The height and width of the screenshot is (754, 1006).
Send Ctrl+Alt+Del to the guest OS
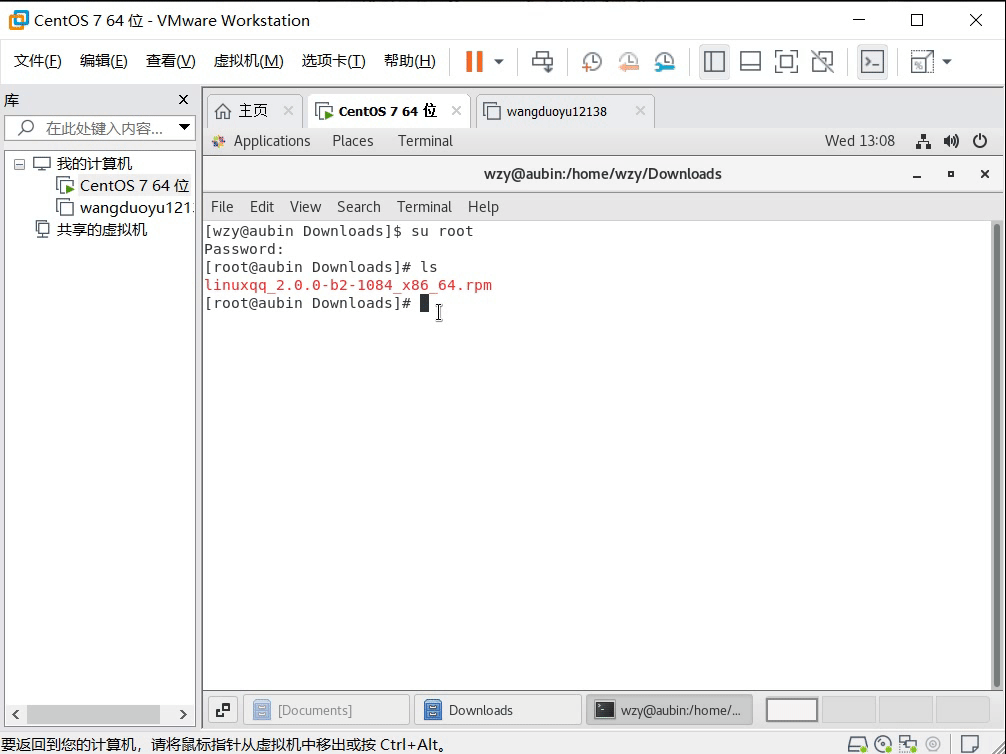tap(542, 61)
